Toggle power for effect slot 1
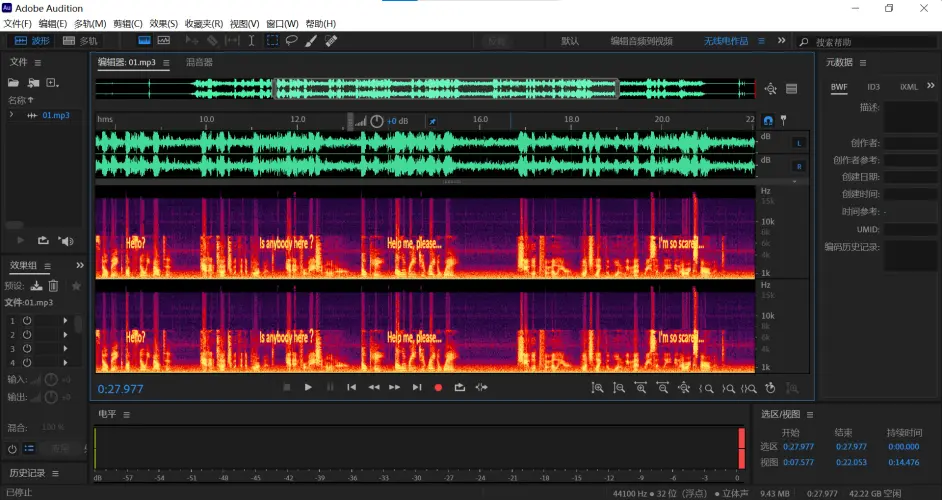Image resolution: width=942 pixels, height=500 pixels. (27, 320)
